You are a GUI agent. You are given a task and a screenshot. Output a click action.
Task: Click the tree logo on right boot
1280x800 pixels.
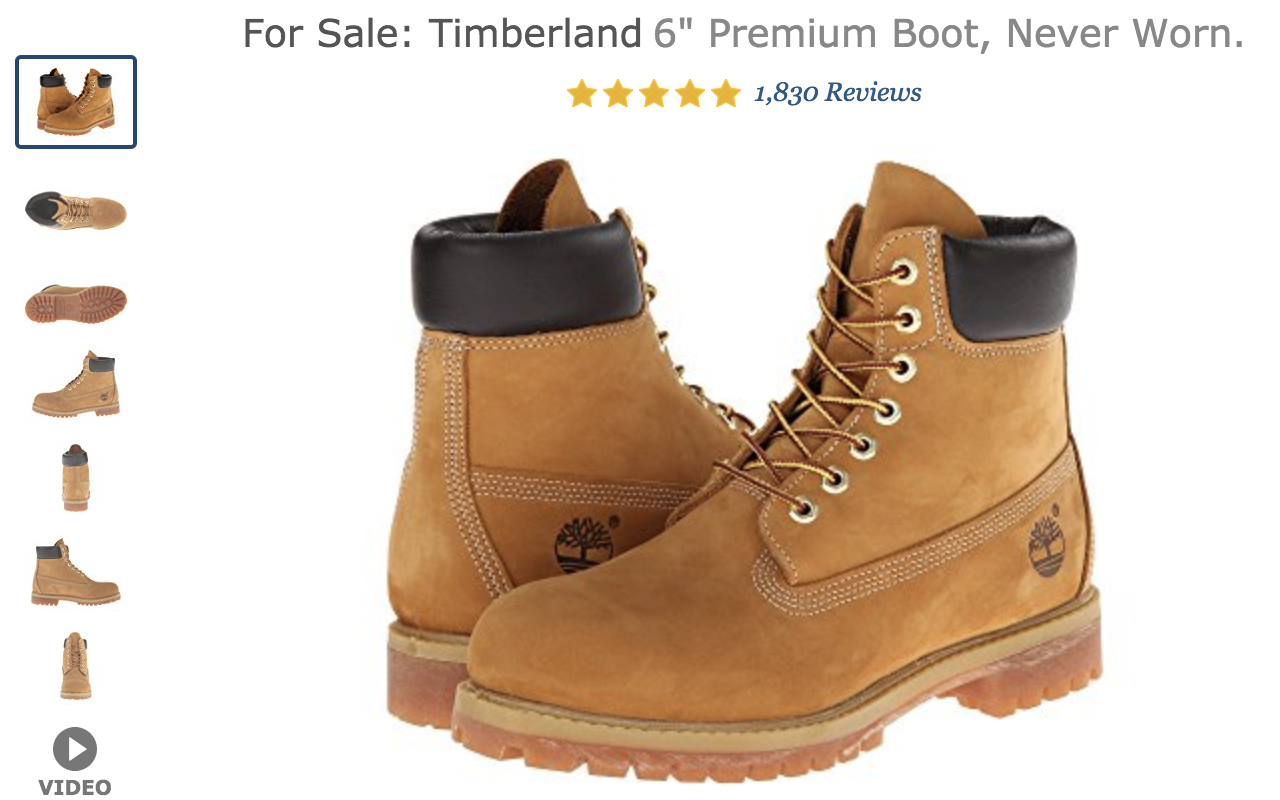coord(1046,546)
